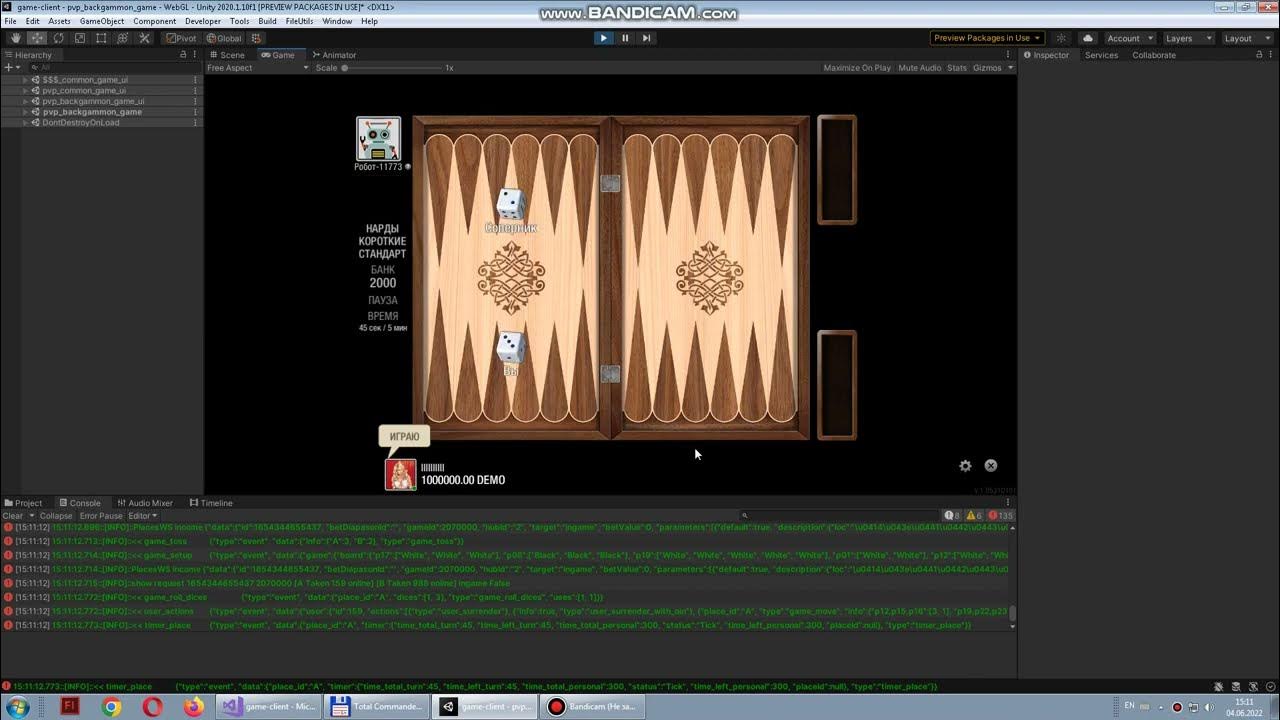Switch to the Project tab

pos(23,503)
